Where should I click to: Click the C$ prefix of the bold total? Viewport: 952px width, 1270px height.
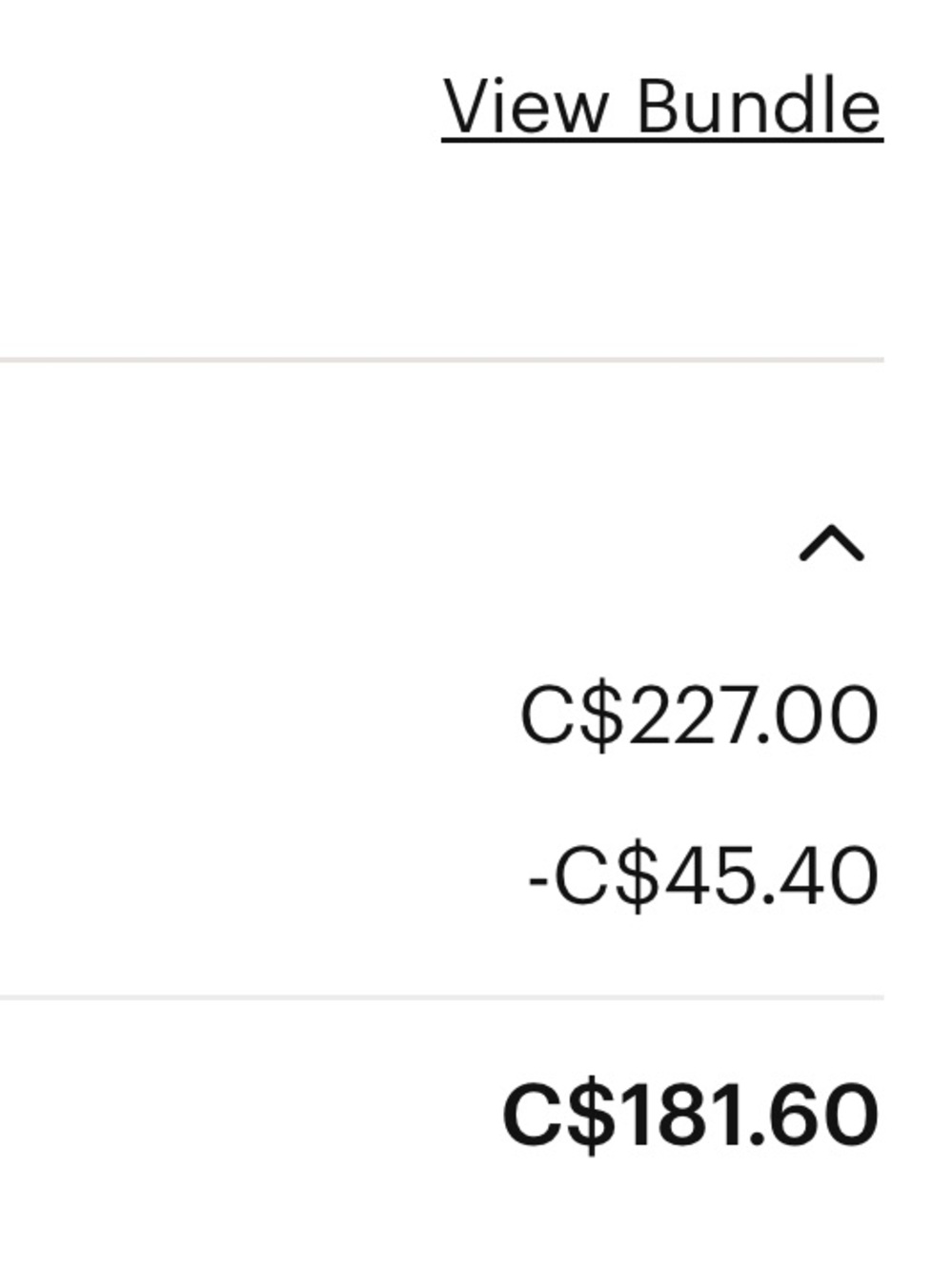(557, 1115)
